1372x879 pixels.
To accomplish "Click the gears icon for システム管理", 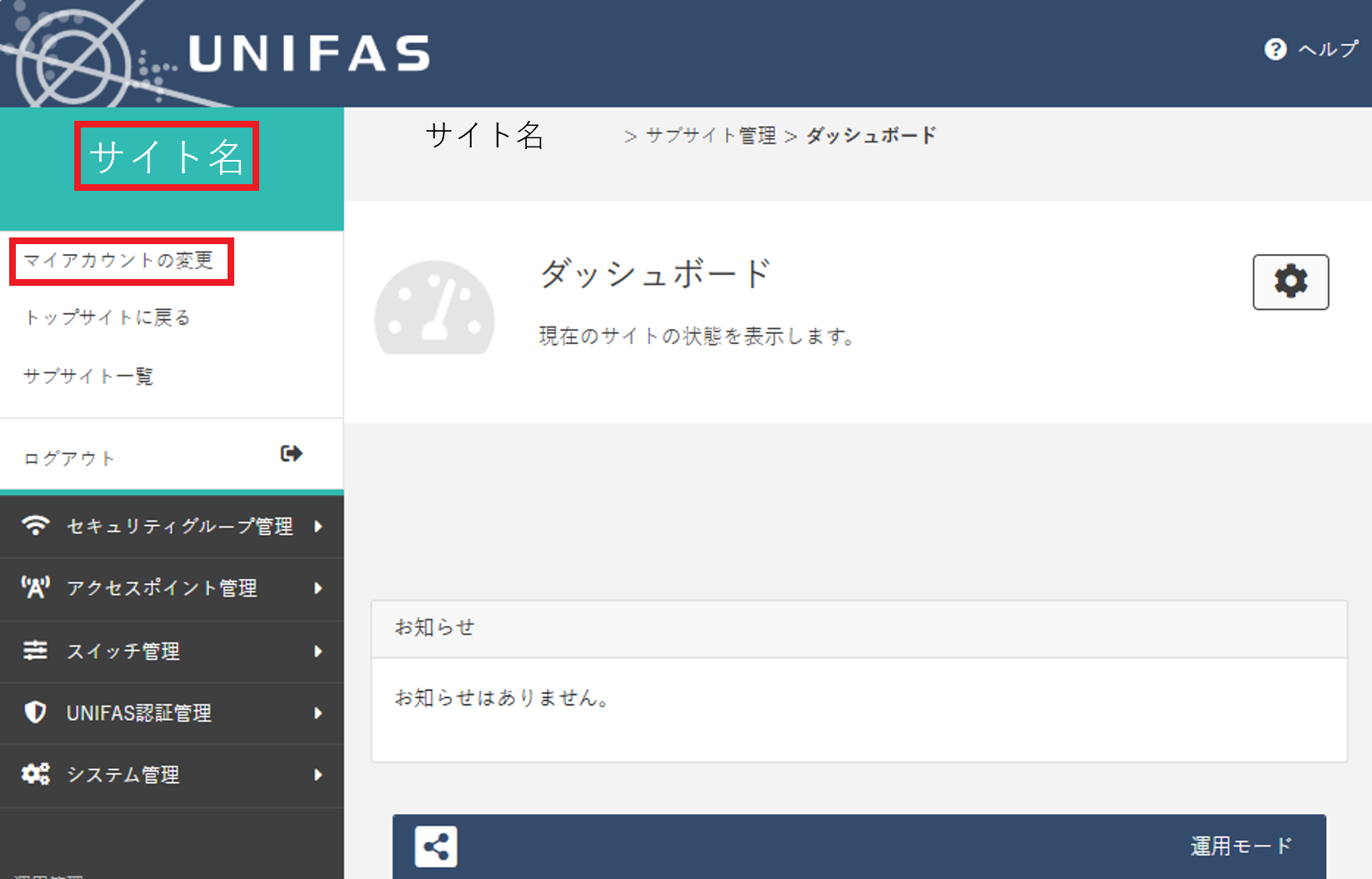I will pyautogui.click(x=36, y=774).
